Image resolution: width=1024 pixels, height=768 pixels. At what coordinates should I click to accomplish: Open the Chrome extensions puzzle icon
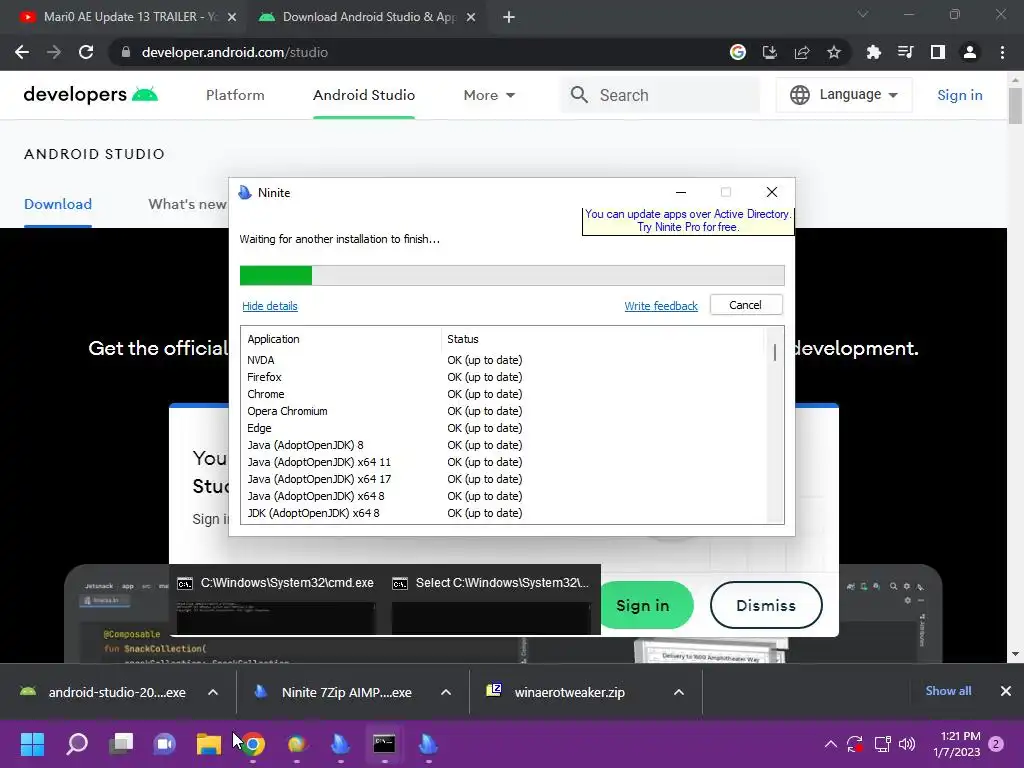pyautogui.click(x=873, y=52)
